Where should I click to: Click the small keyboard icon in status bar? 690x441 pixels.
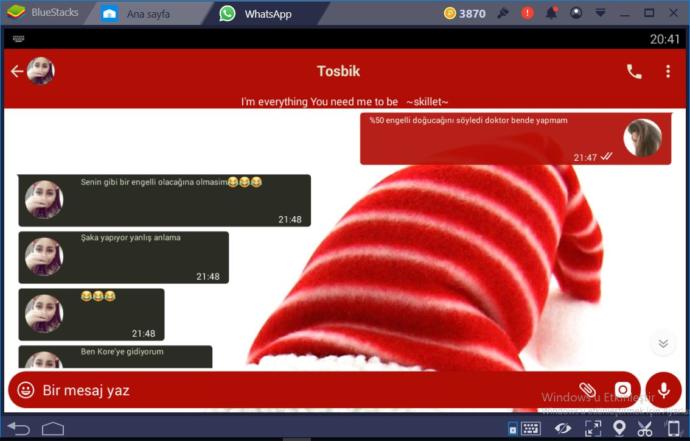pyautogui.click(x=18, y=39)
